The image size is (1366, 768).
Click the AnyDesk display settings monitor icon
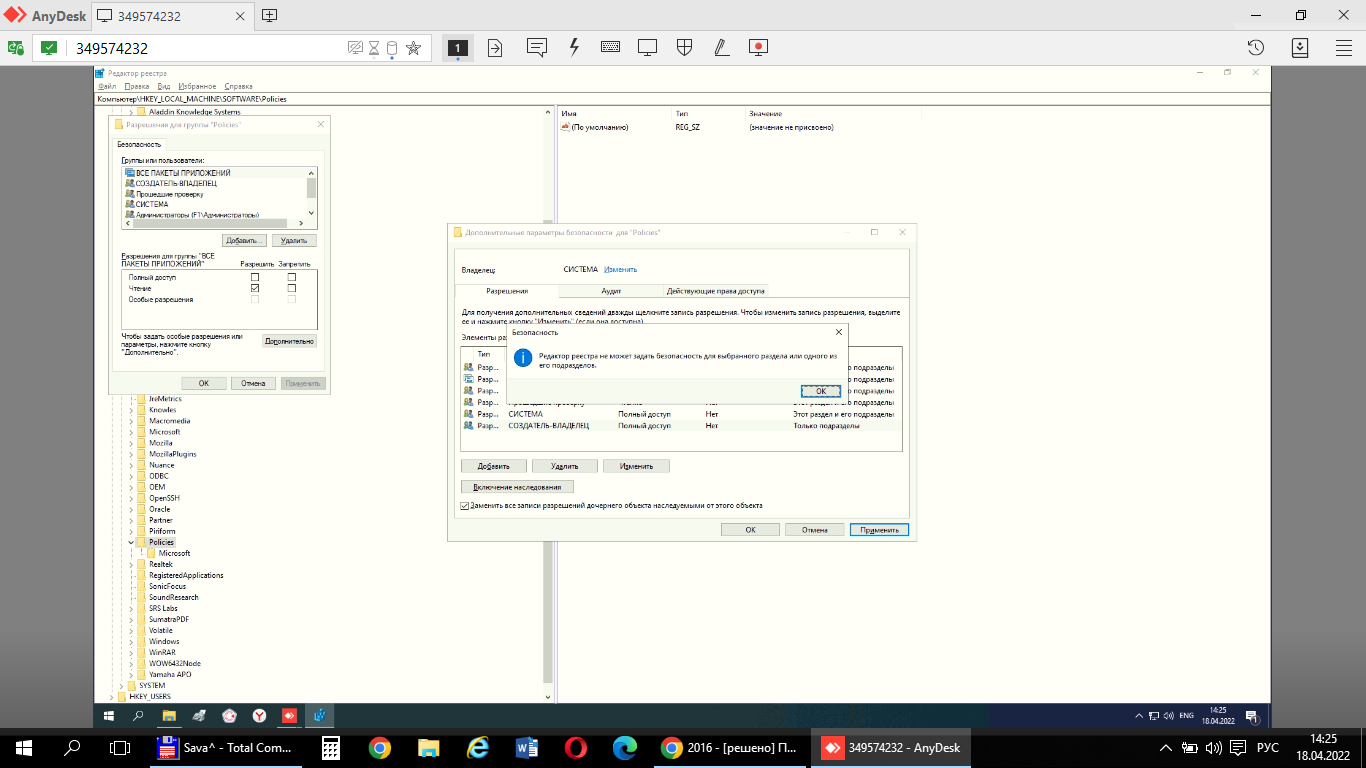point(647,47)
